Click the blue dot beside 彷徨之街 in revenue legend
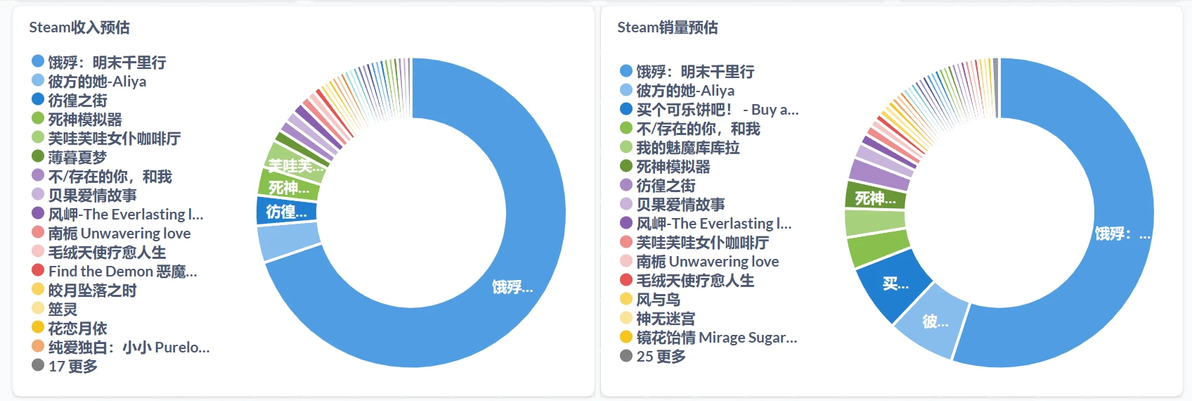Screen dimensions: 1192x401 point(38,100)
